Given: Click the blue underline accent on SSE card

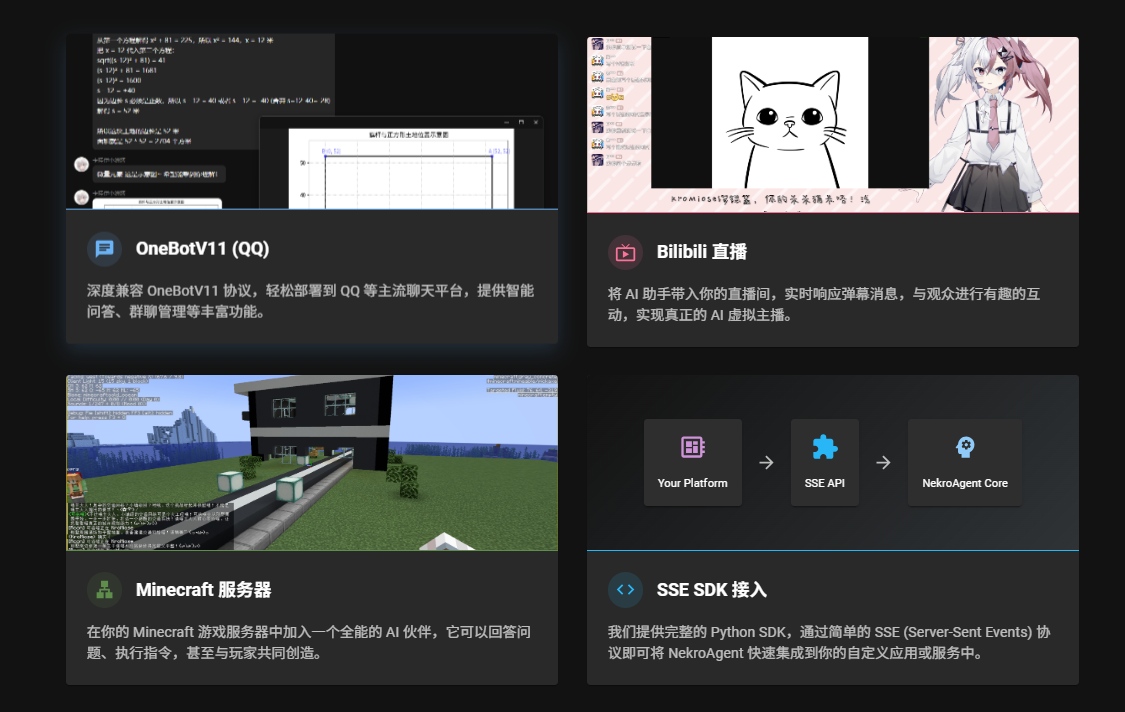Looking at the screenshot, I should click(833, 549).
